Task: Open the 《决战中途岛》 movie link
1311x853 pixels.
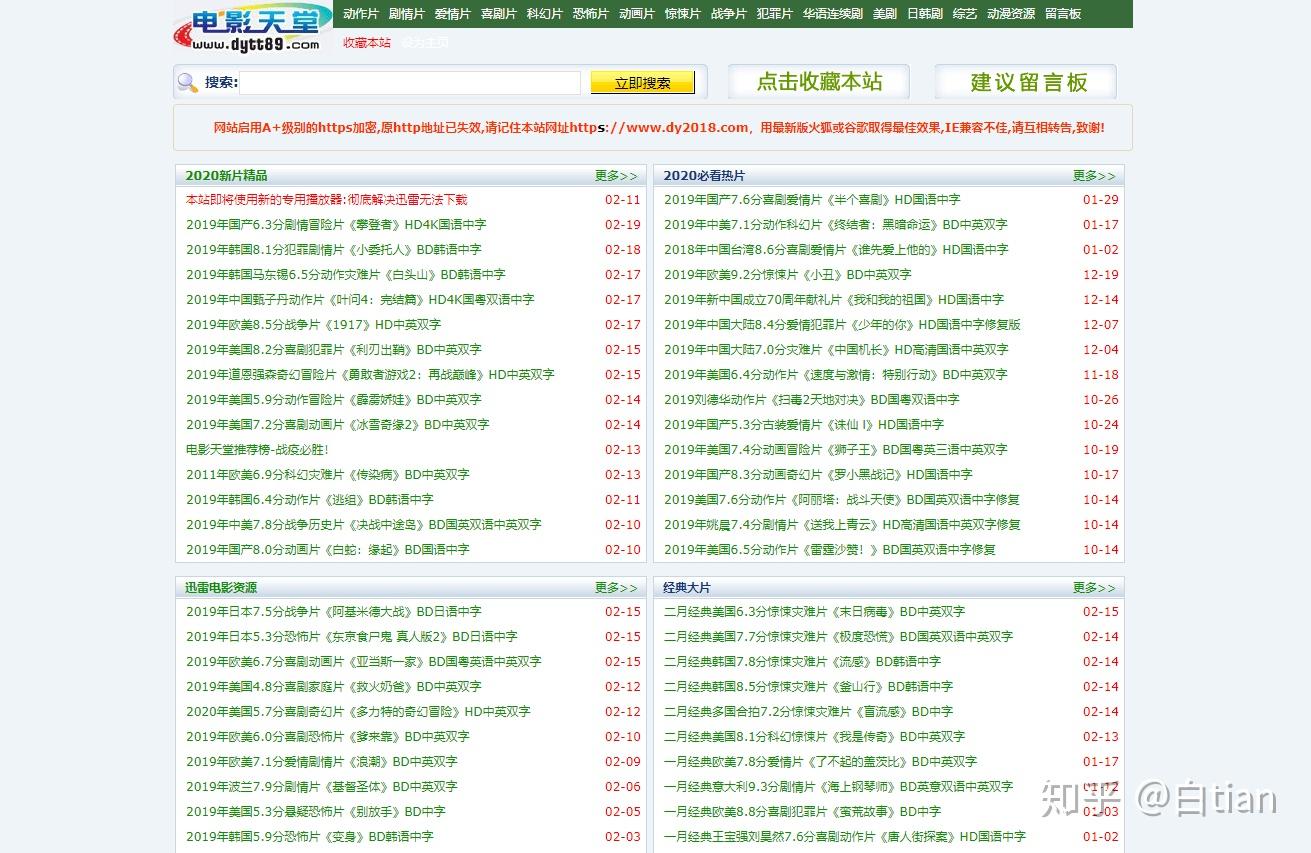Action: tap(364, 524)
